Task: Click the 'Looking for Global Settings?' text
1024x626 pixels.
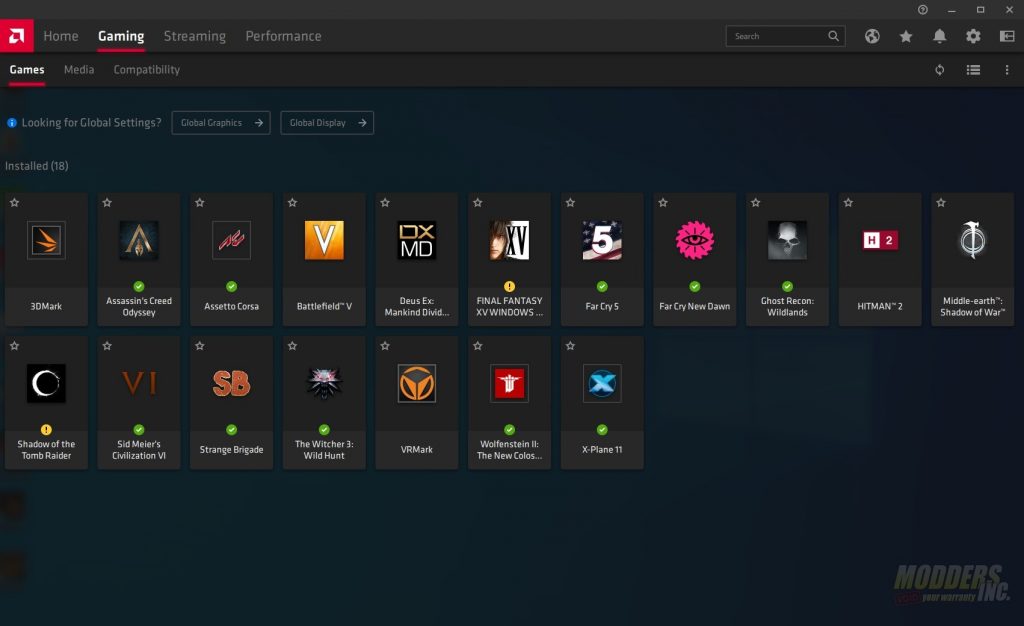Action: click(x=91, y=123)
